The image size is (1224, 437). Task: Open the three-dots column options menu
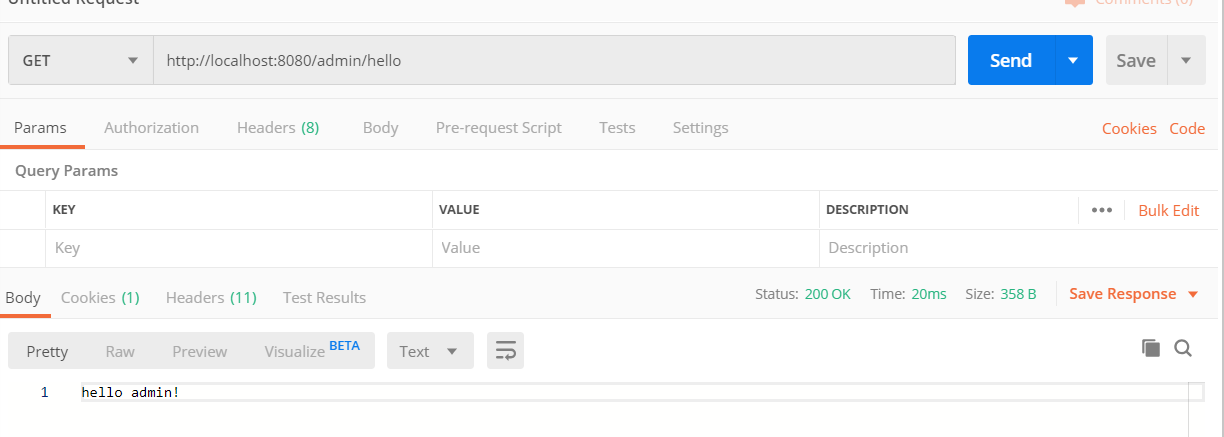(1102, 210)
